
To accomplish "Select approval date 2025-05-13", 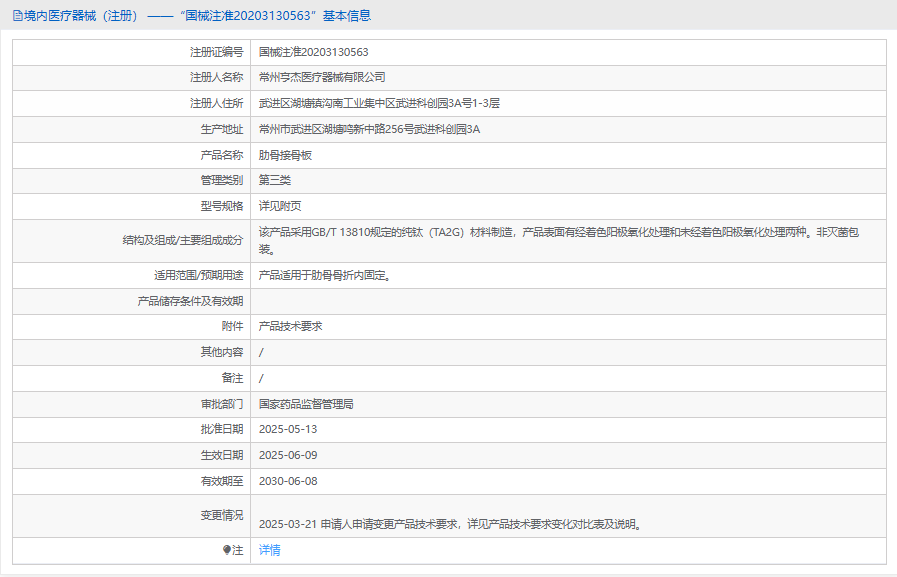I will pos(288,429).
